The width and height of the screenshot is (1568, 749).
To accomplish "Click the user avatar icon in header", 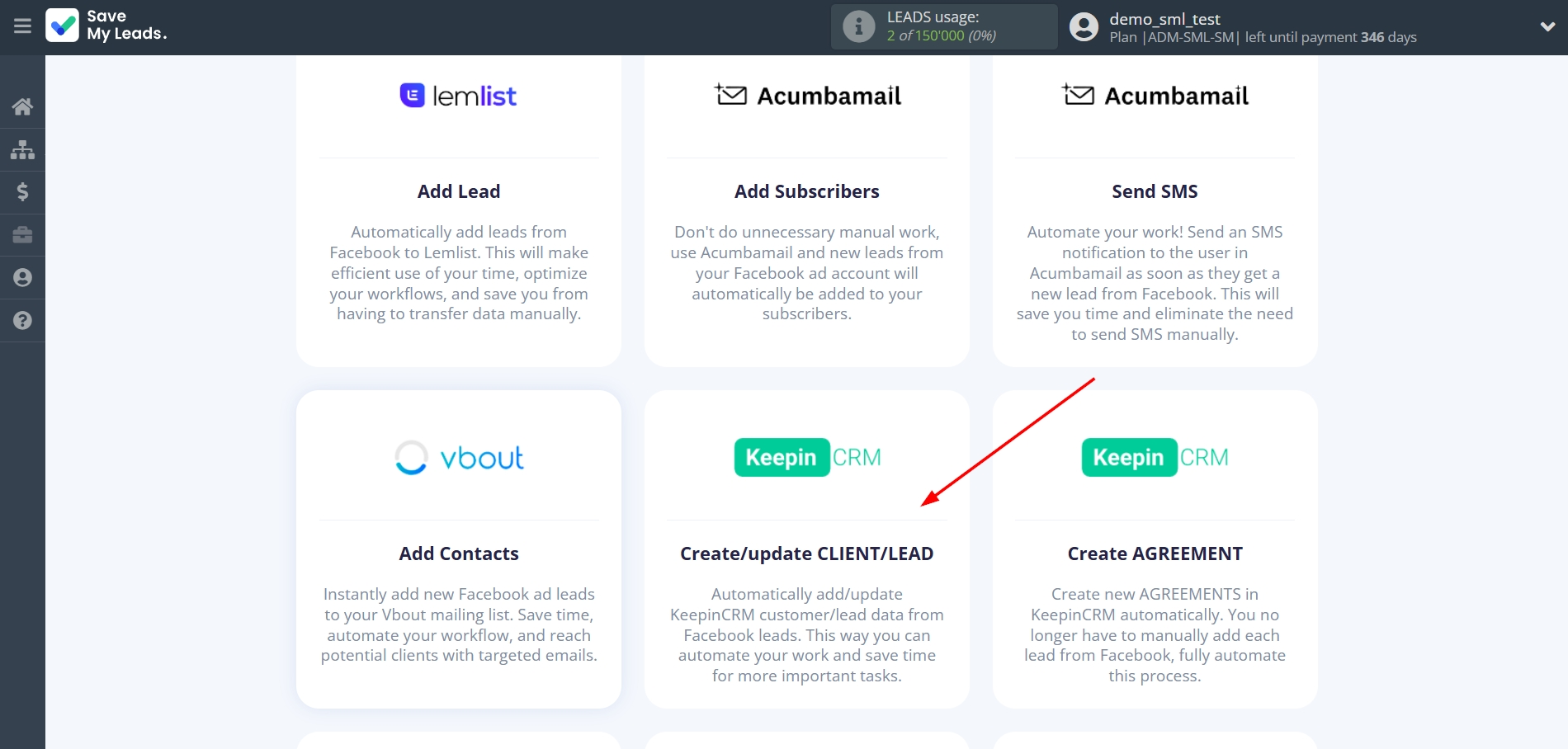I will [1084, 27].
